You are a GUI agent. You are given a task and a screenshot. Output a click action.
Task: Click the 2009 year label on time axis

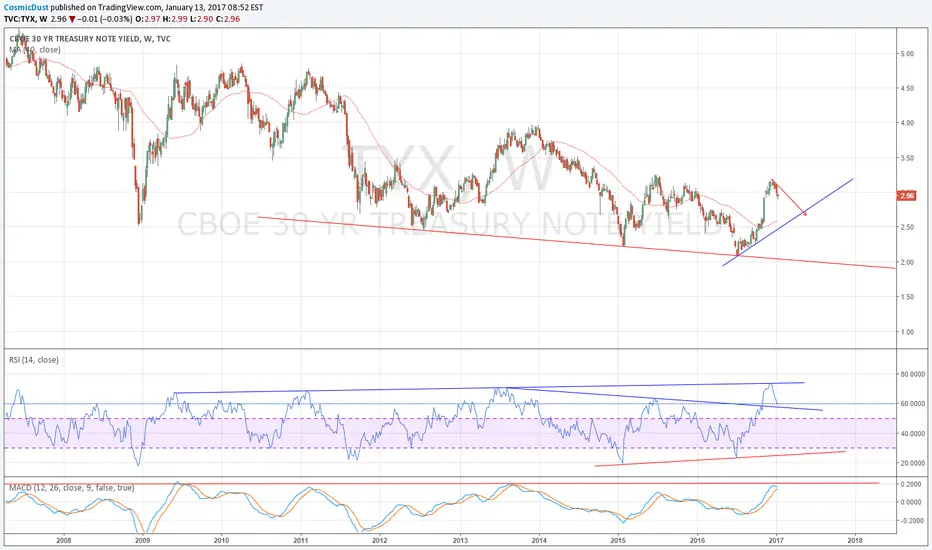click(x=142, y=540)
